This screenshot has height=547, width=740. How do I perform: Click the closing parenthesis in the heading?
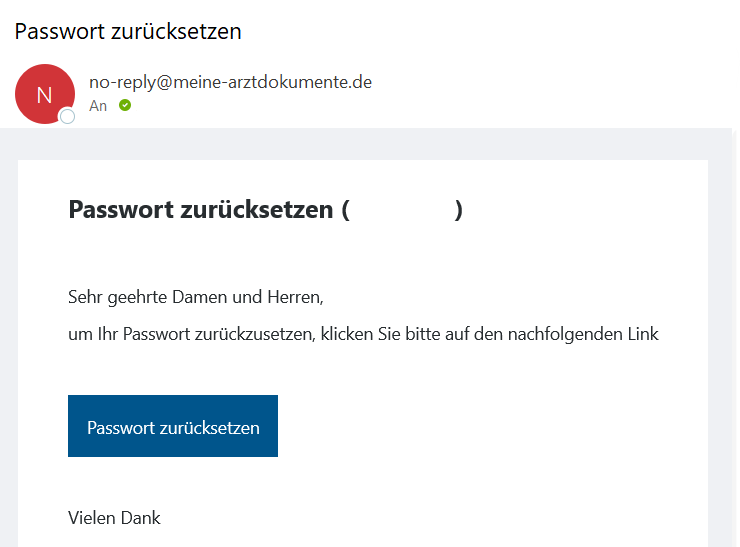tap(458, 210)
